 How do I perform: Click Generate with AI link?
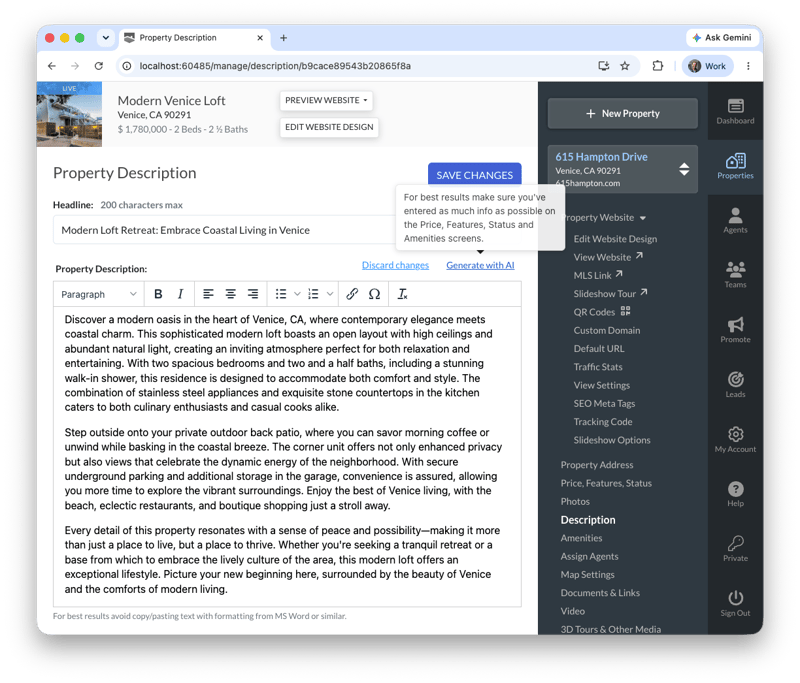tap(480, 265)
